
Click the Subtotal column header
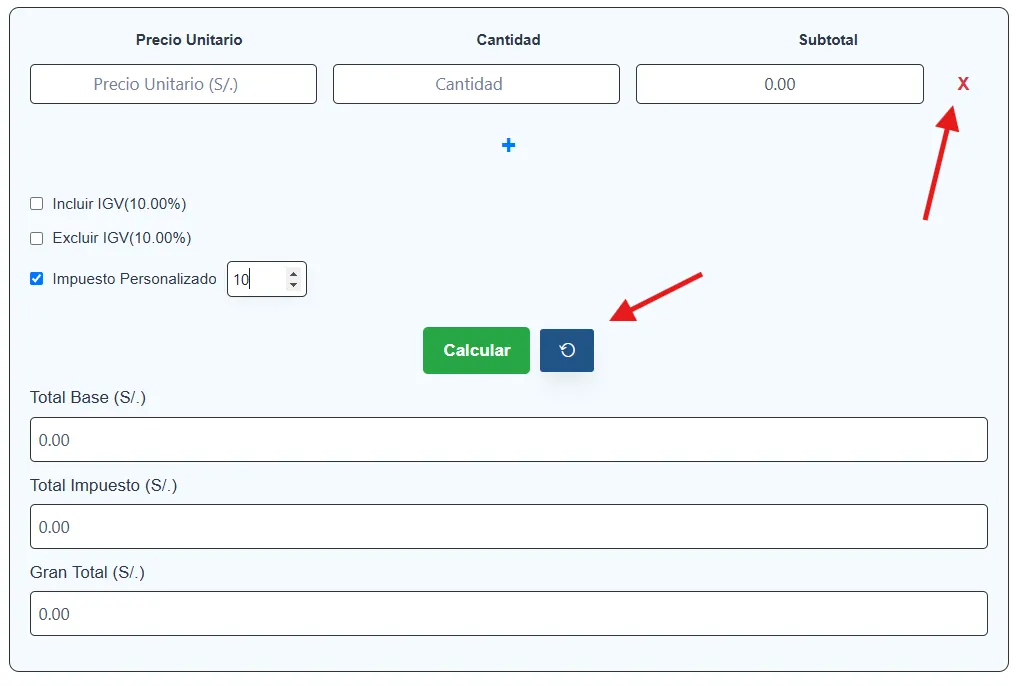pos(828,40)
